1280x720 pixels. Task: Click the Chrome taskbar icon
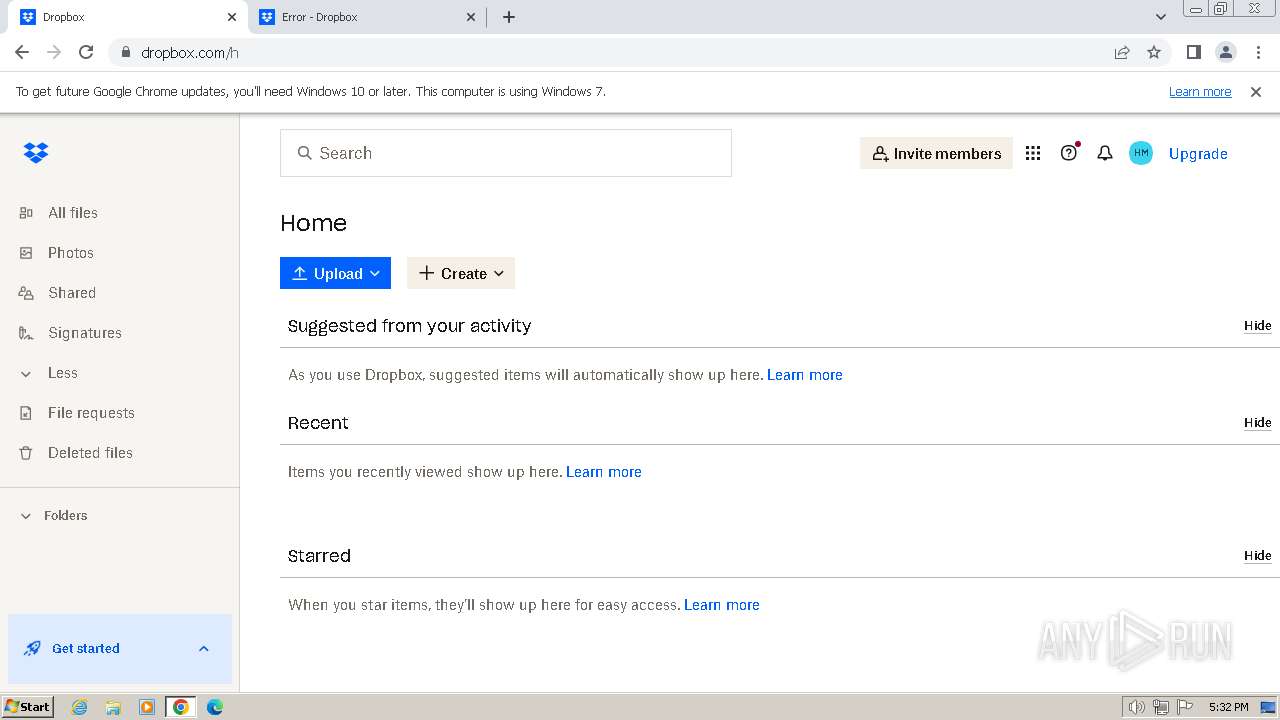(181, 707)
